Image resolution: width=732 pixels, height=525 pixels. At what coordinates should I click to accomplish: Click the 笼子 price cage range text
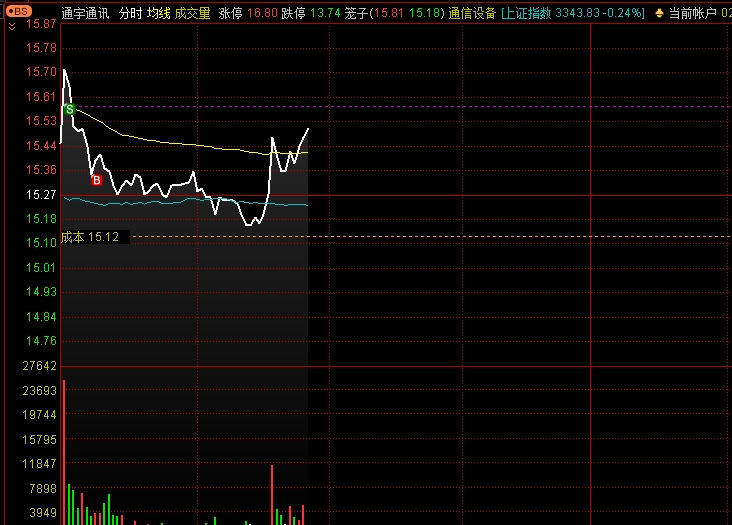394,13
